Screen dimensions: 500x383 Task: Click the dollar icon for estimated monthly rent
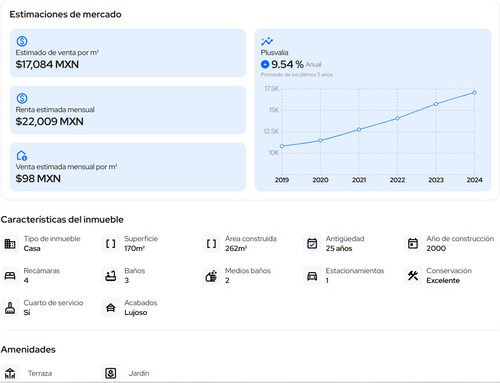click(22, 98)
